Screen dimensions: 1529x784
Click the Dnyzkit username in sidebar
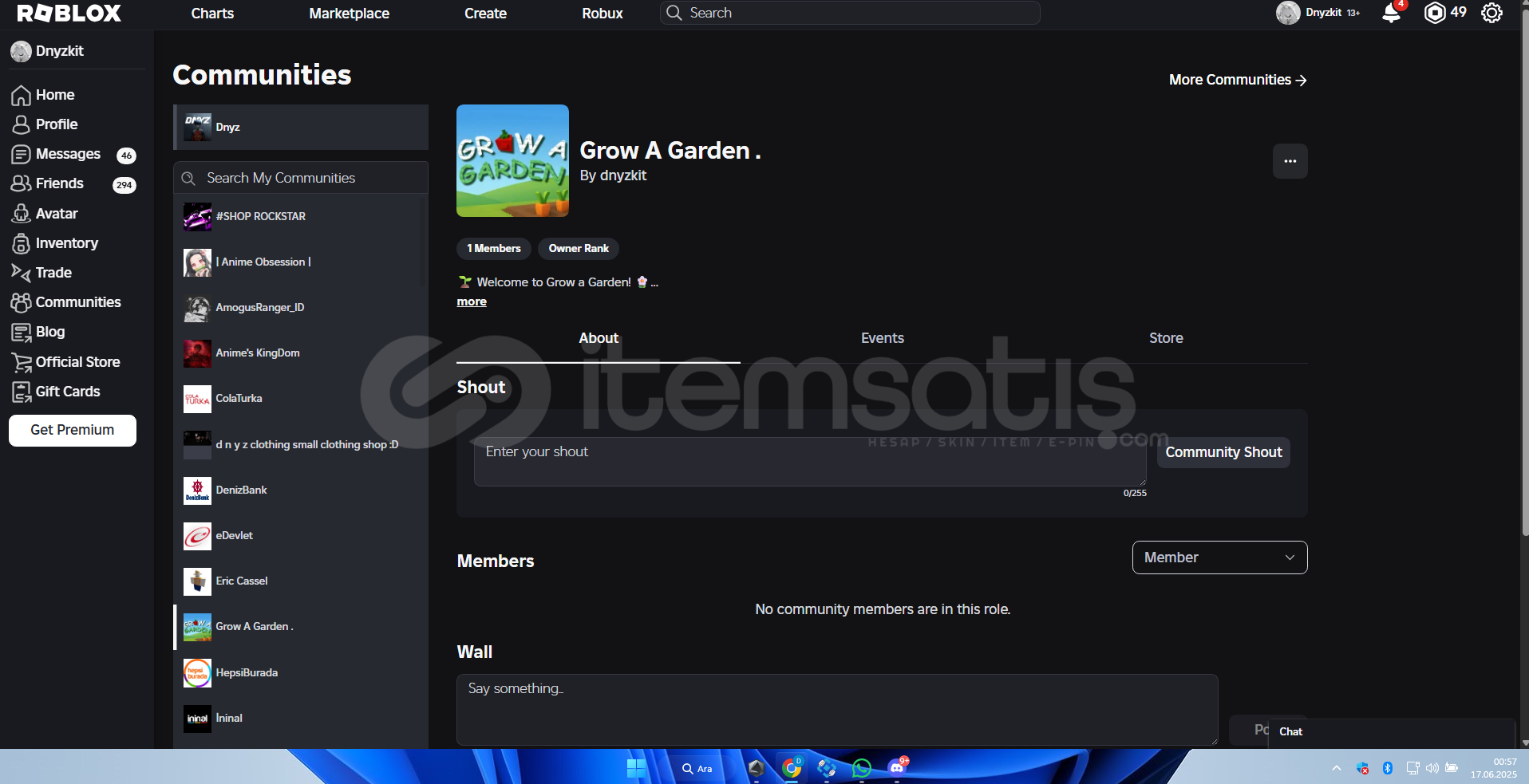point(60,51)
